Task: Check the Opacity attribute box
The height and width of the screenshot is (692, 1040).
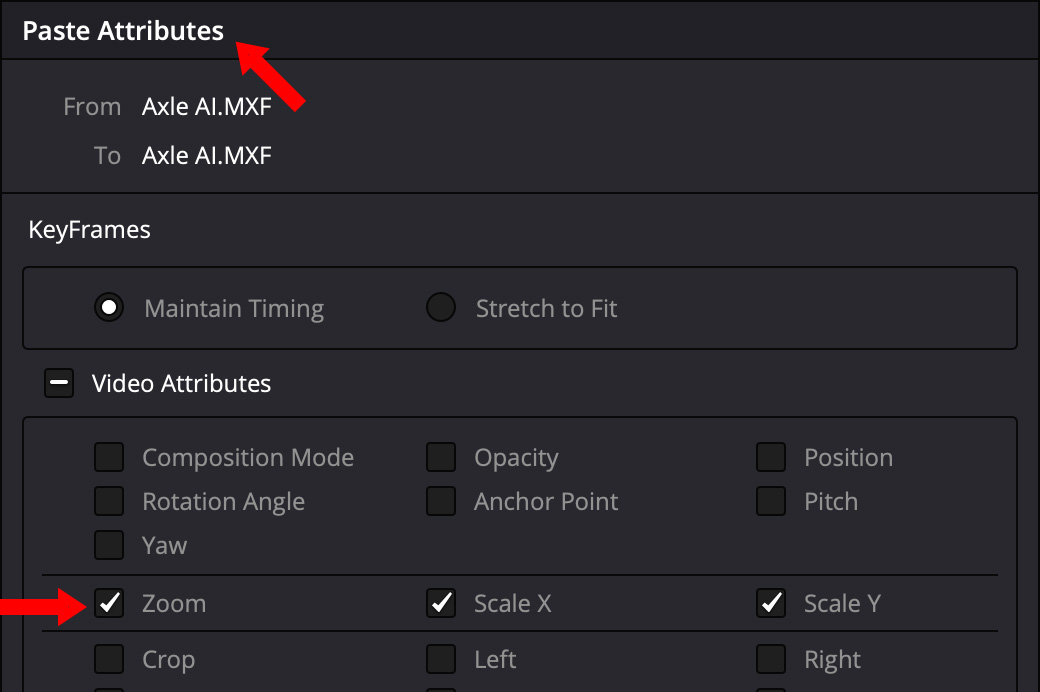Action: (x=441, y=458)
